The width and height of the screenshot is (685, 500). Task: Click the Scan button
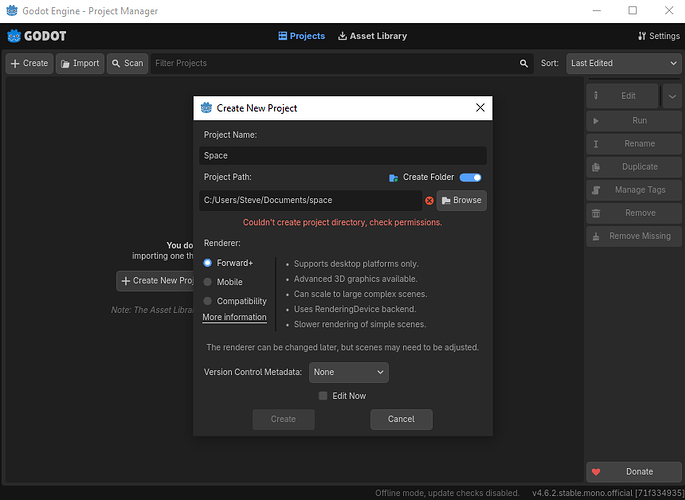click(x=128, y=63)
